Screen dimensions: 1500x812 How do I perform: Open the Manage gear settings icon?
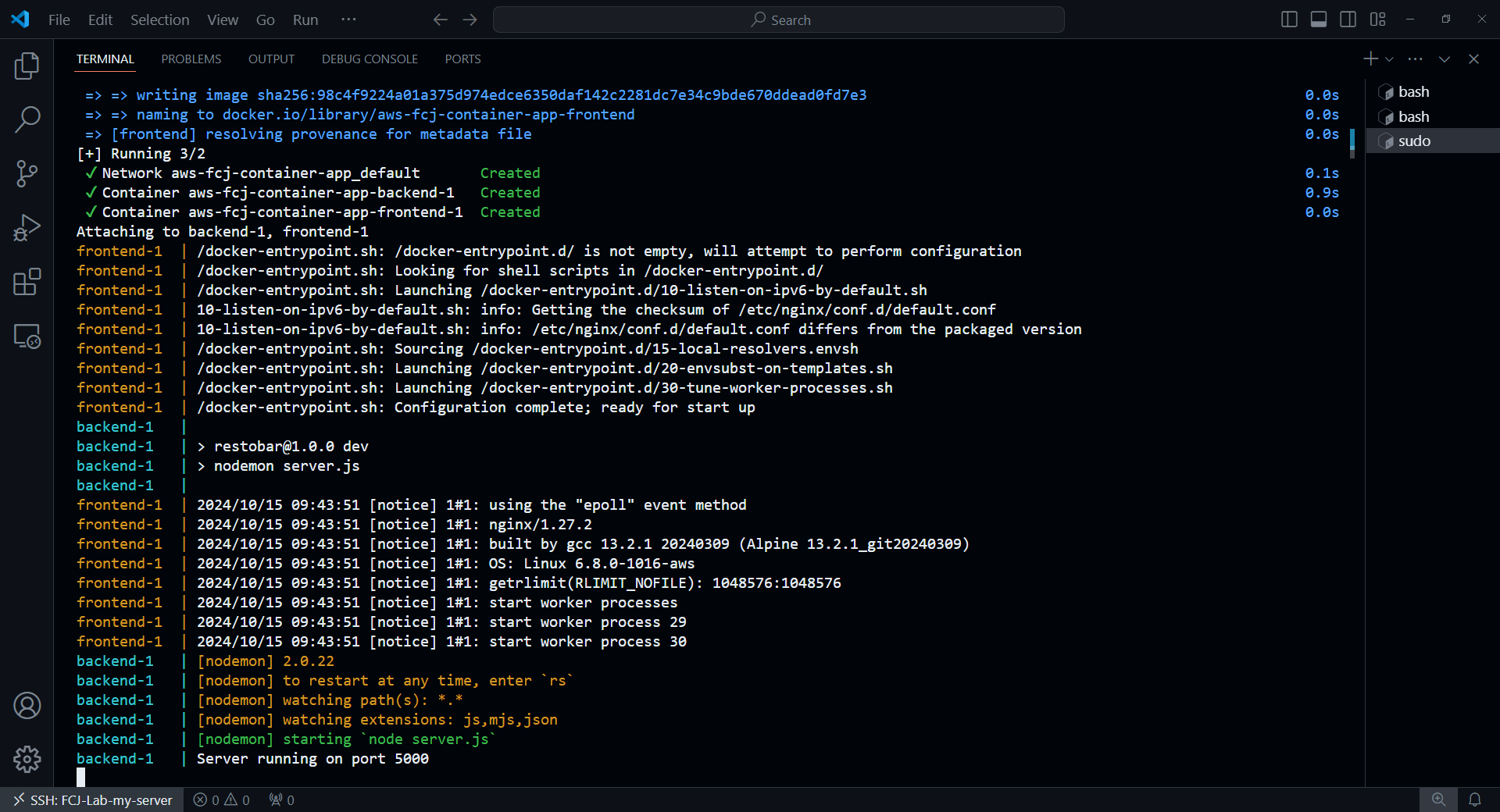point(27,759)
